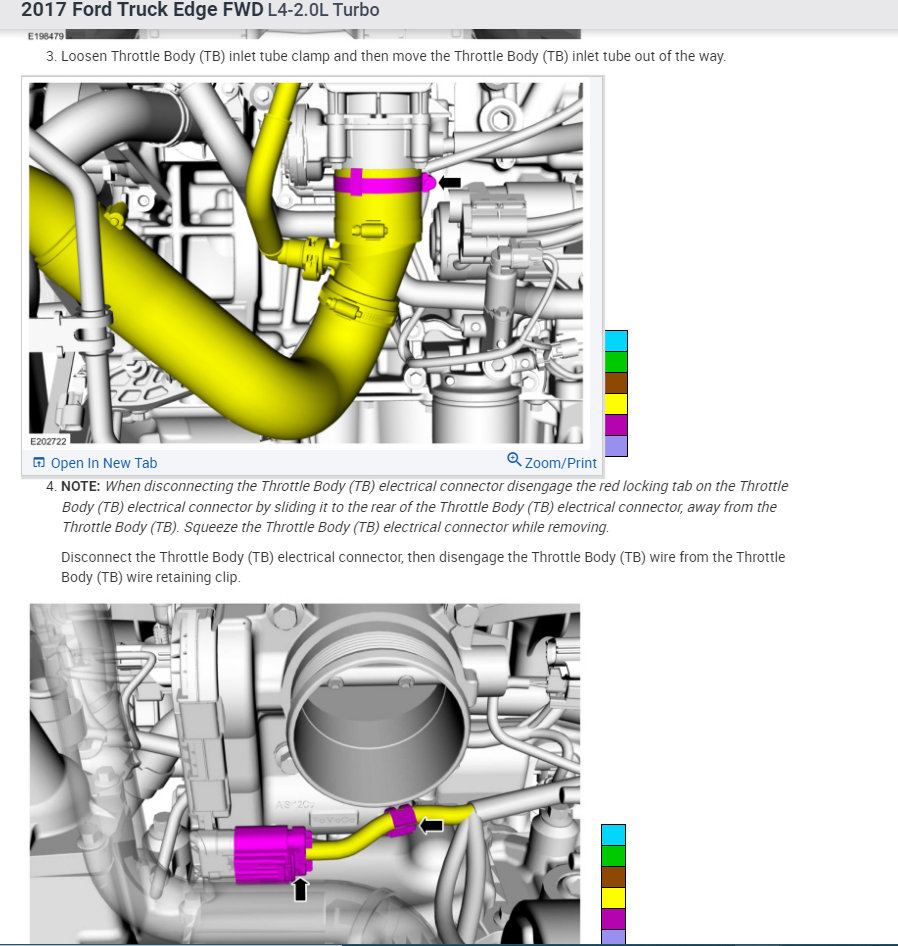This screenshot has height=946, width=898.
Task: Click the green swatch in the lower legend
Action: click(611, 856)
